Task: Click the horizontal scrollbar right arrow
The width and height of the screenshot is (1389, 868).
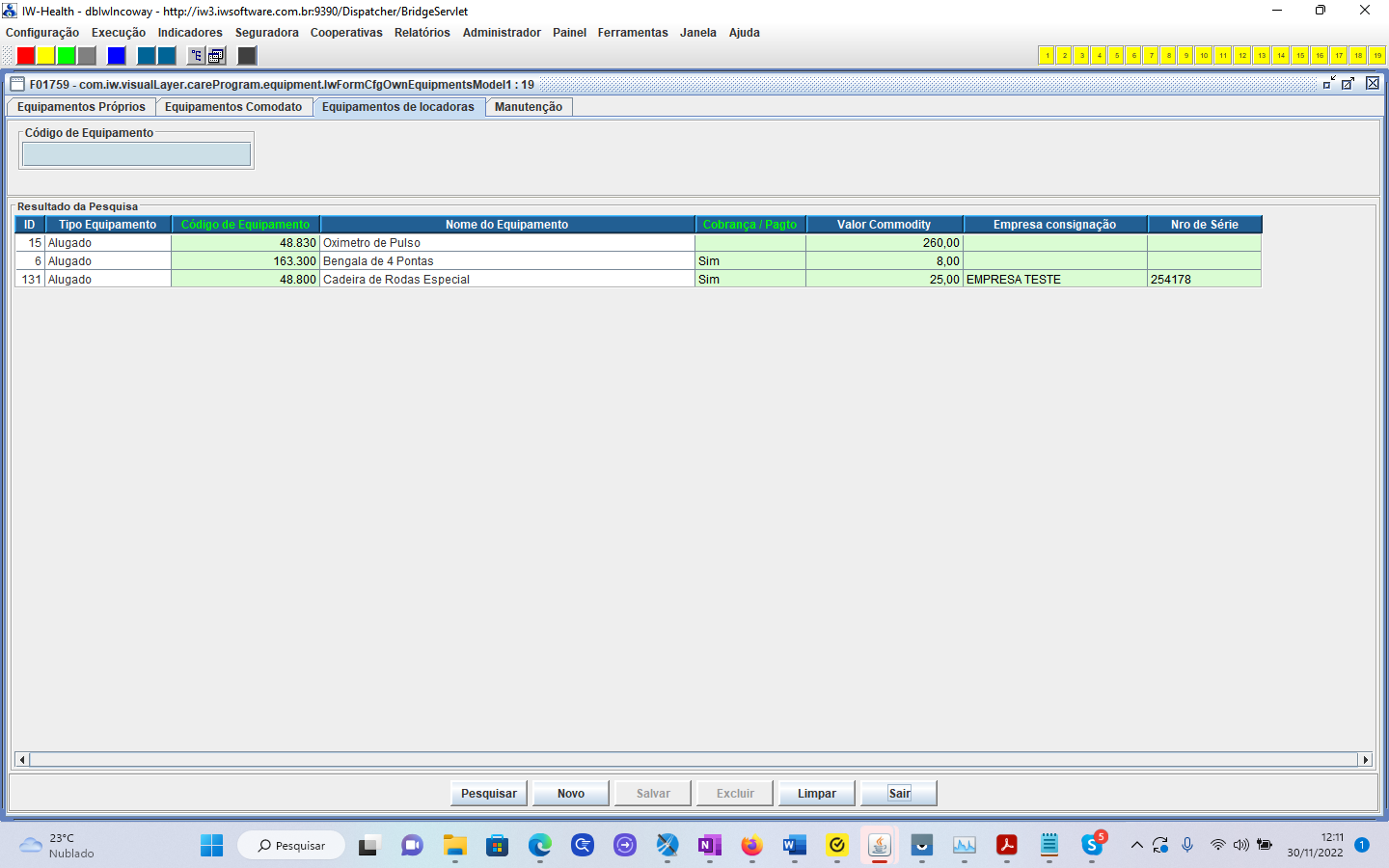Action: pyautogui.click(x=1365, y=760)
